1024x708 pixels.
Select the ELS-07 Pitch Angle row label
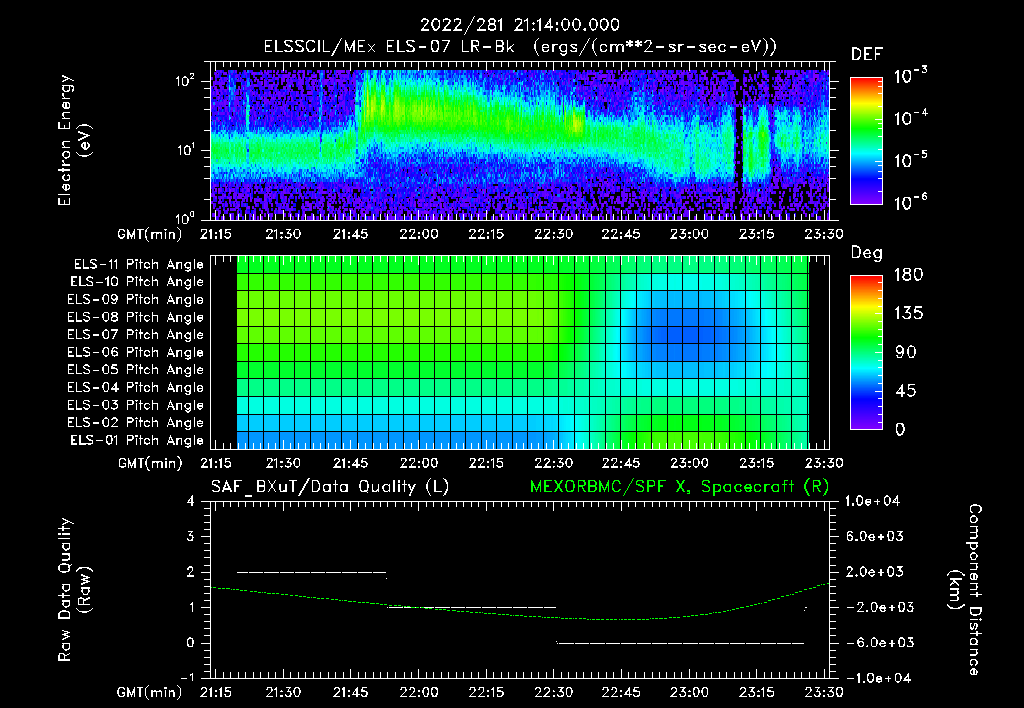[x=136, y=334]
